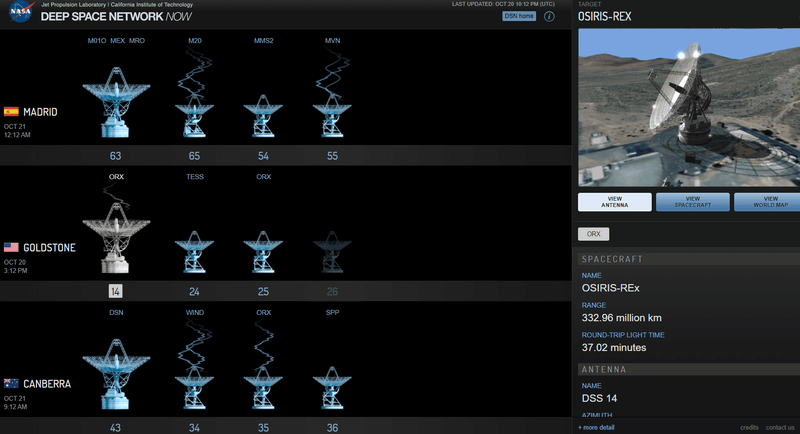Click the signal wave above Canberra antenna 35

coord(264,343)
